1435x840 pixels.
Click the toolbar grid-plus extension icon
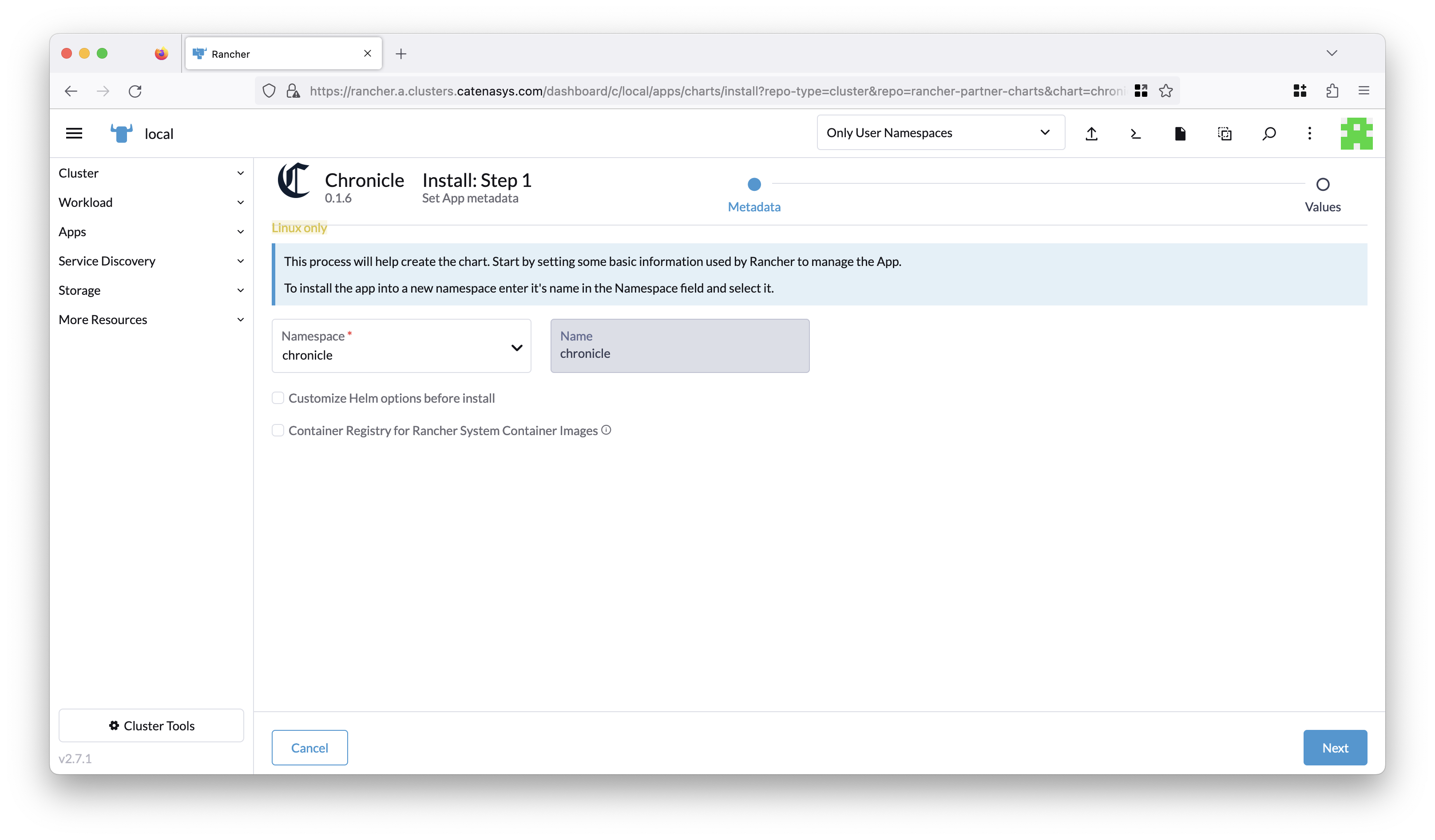(1300, 91)
